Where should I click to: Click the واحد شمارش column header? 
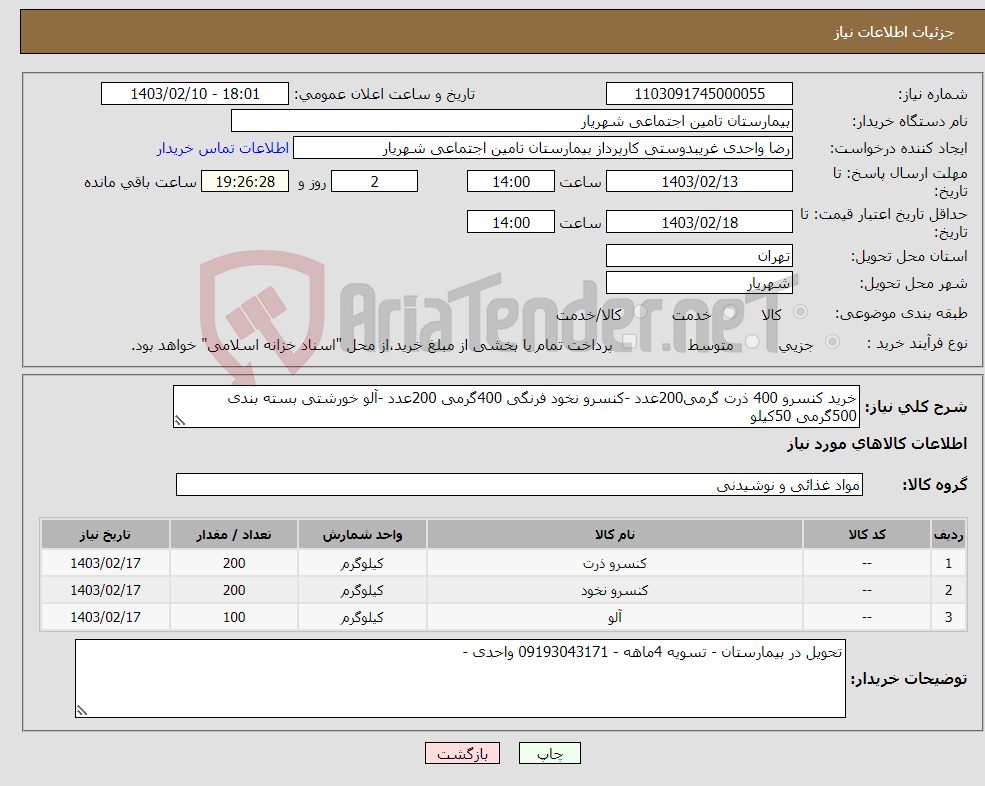click(x=362, y=535)
